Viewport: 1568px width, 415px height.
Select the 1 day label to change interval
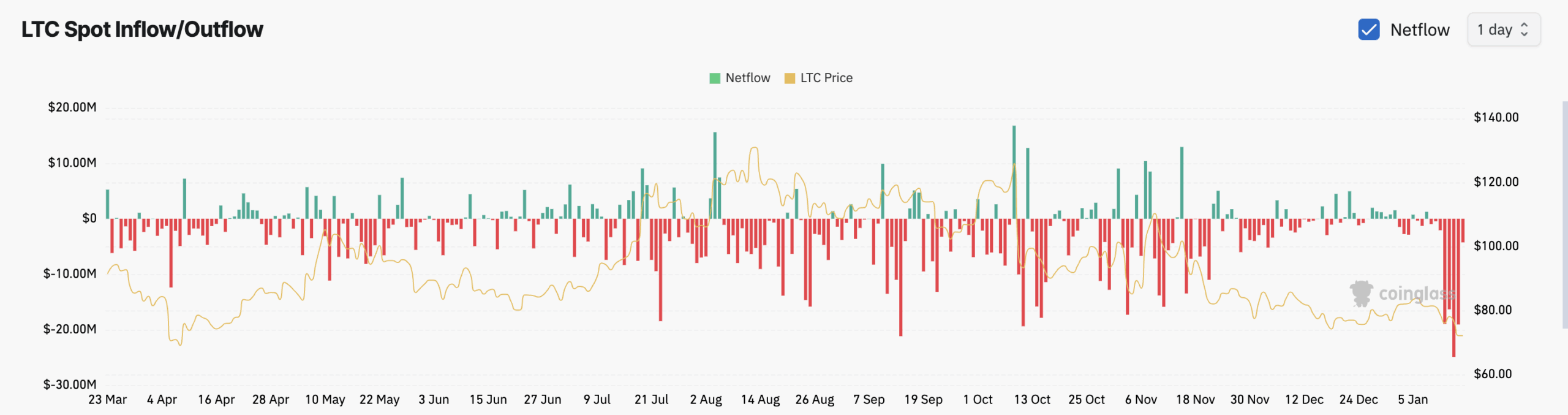[1494, 29]
